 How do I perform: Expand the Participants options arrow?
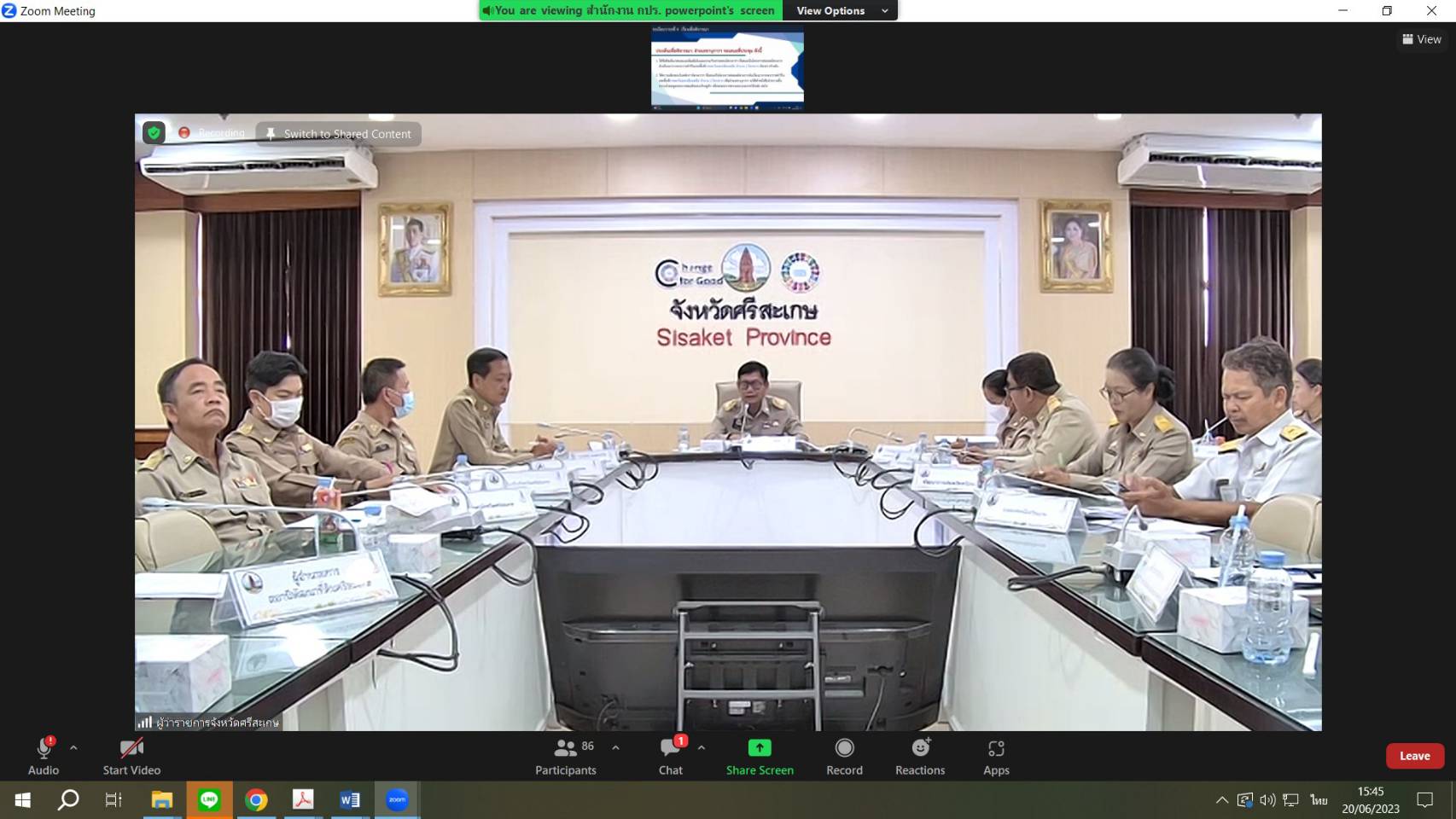tap(615, 747)
